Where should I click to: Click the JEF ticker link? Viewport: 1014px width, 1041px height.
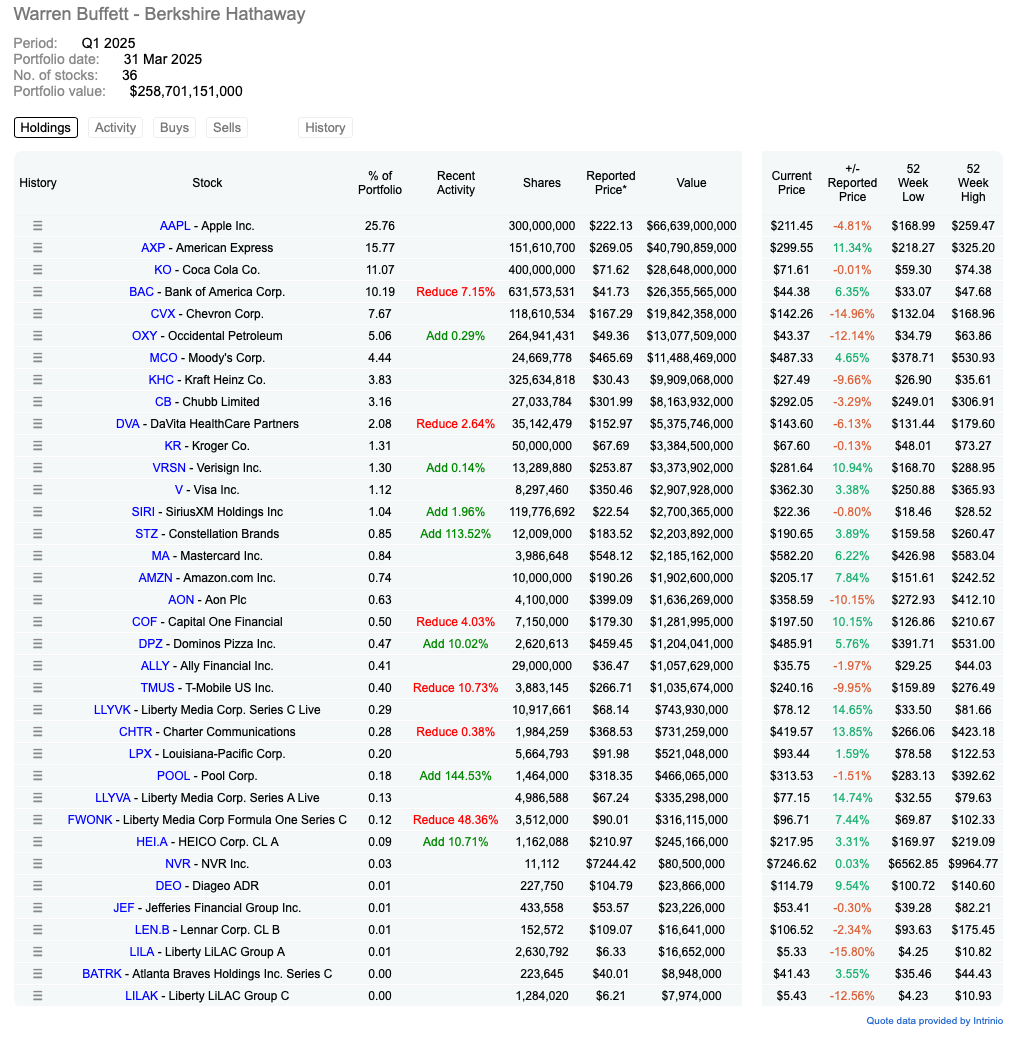[124, 908]
